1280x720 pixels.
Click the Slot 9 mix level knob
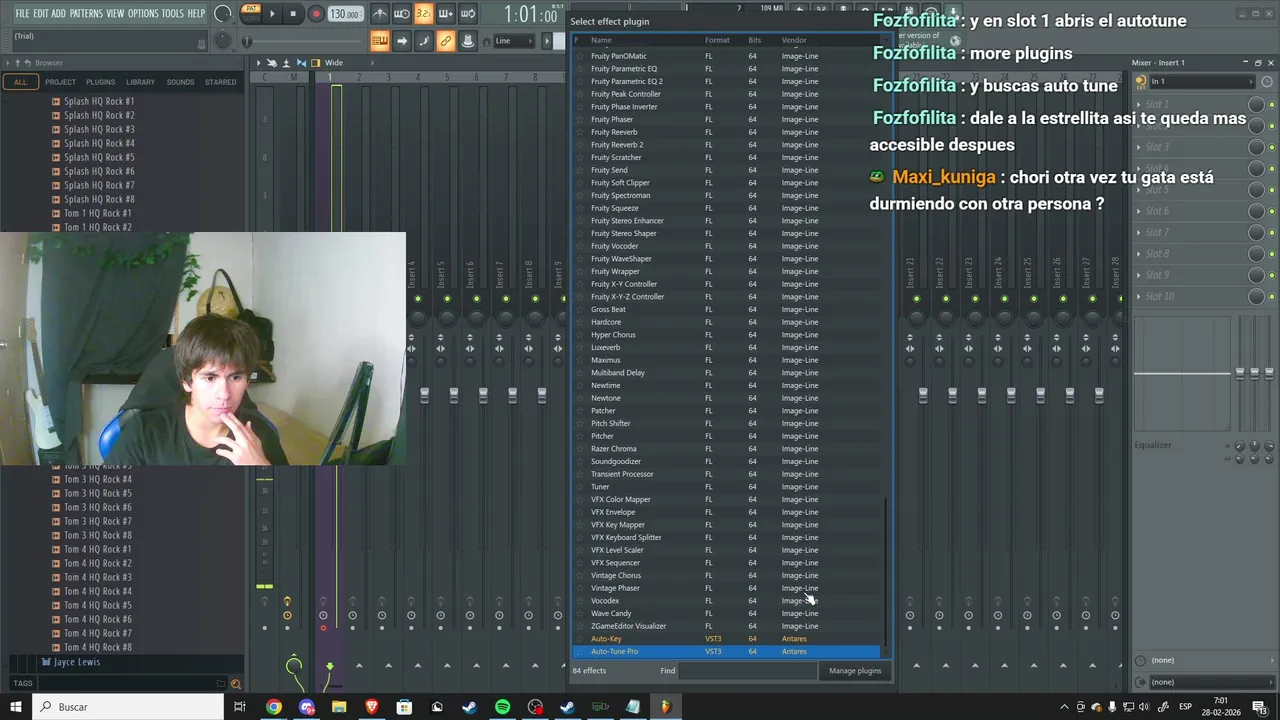[1256, 275]
